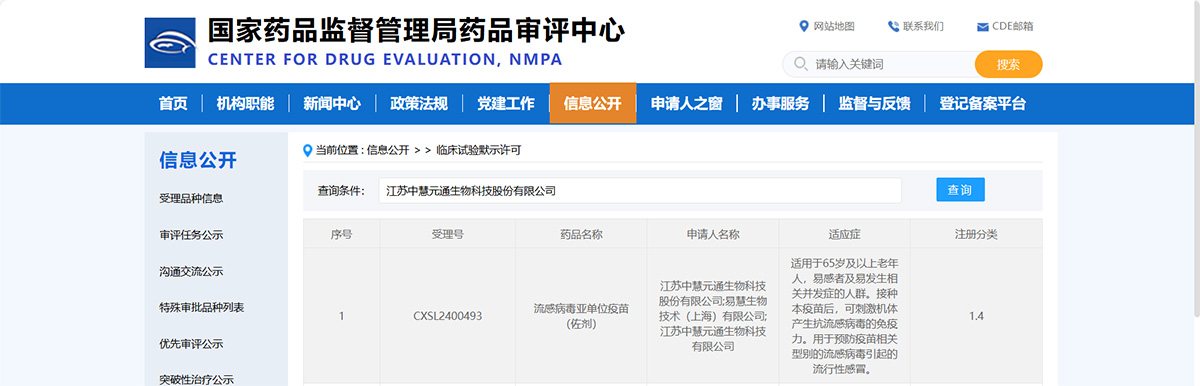The image size is (1200, 386).
Task: Click the 查询条件 applicant input field
Action: click(x=640, y=190)
